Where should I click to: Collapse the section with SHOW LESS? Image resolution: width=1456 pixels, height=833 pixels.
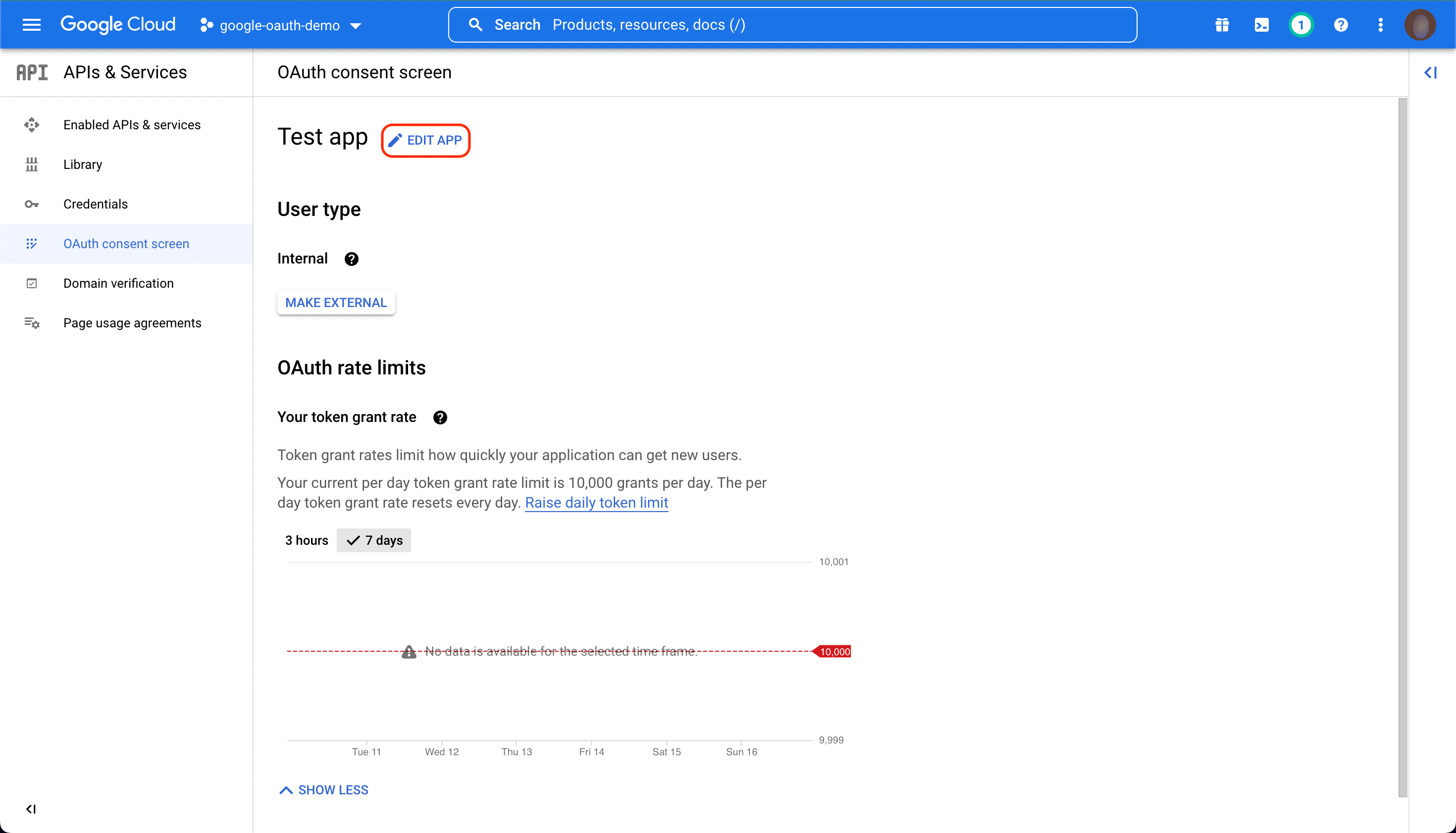click(324, 790)
